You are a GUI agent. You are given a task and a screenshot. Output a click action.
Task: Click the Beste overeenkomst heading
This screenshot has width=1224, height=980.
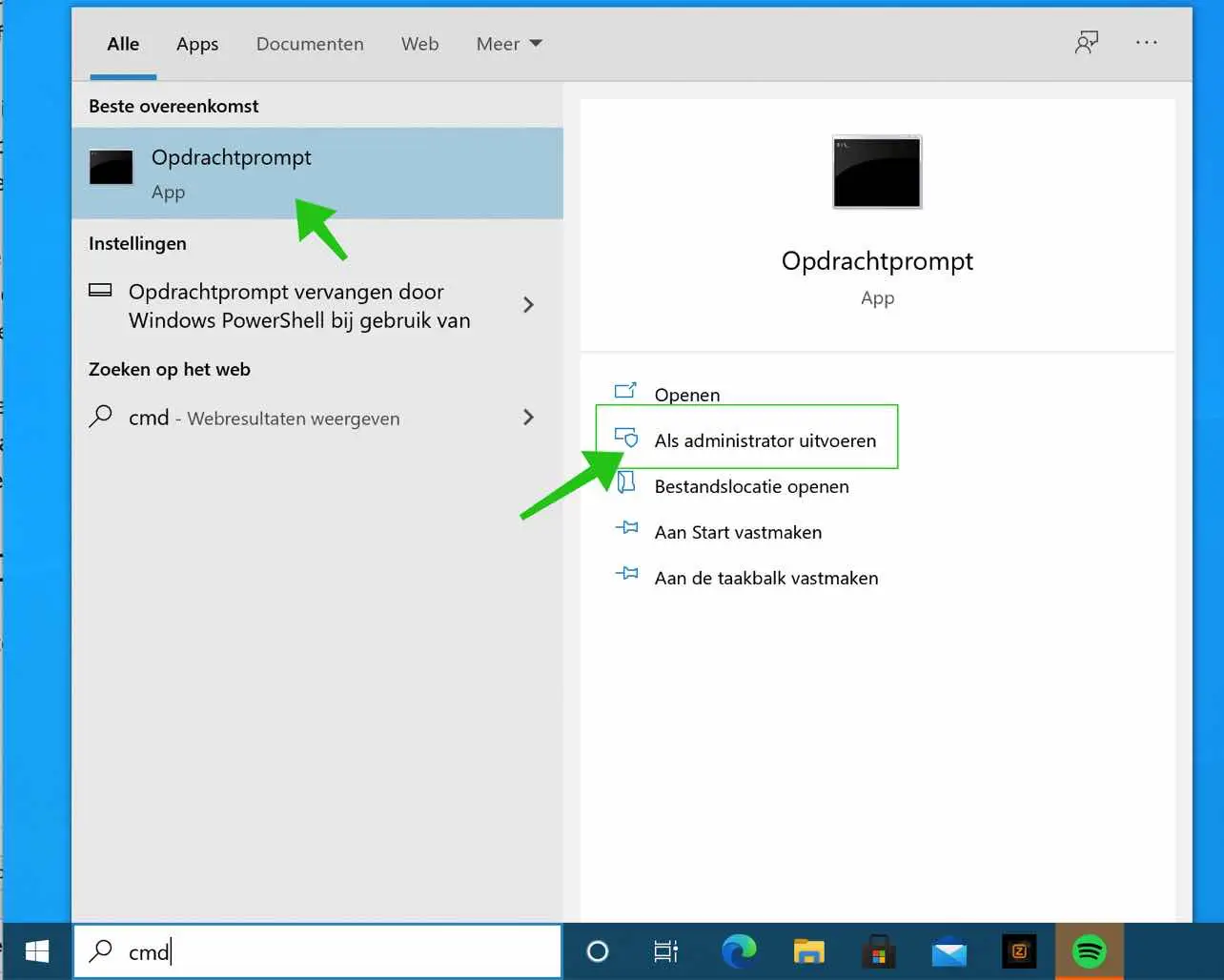[173, 106]
